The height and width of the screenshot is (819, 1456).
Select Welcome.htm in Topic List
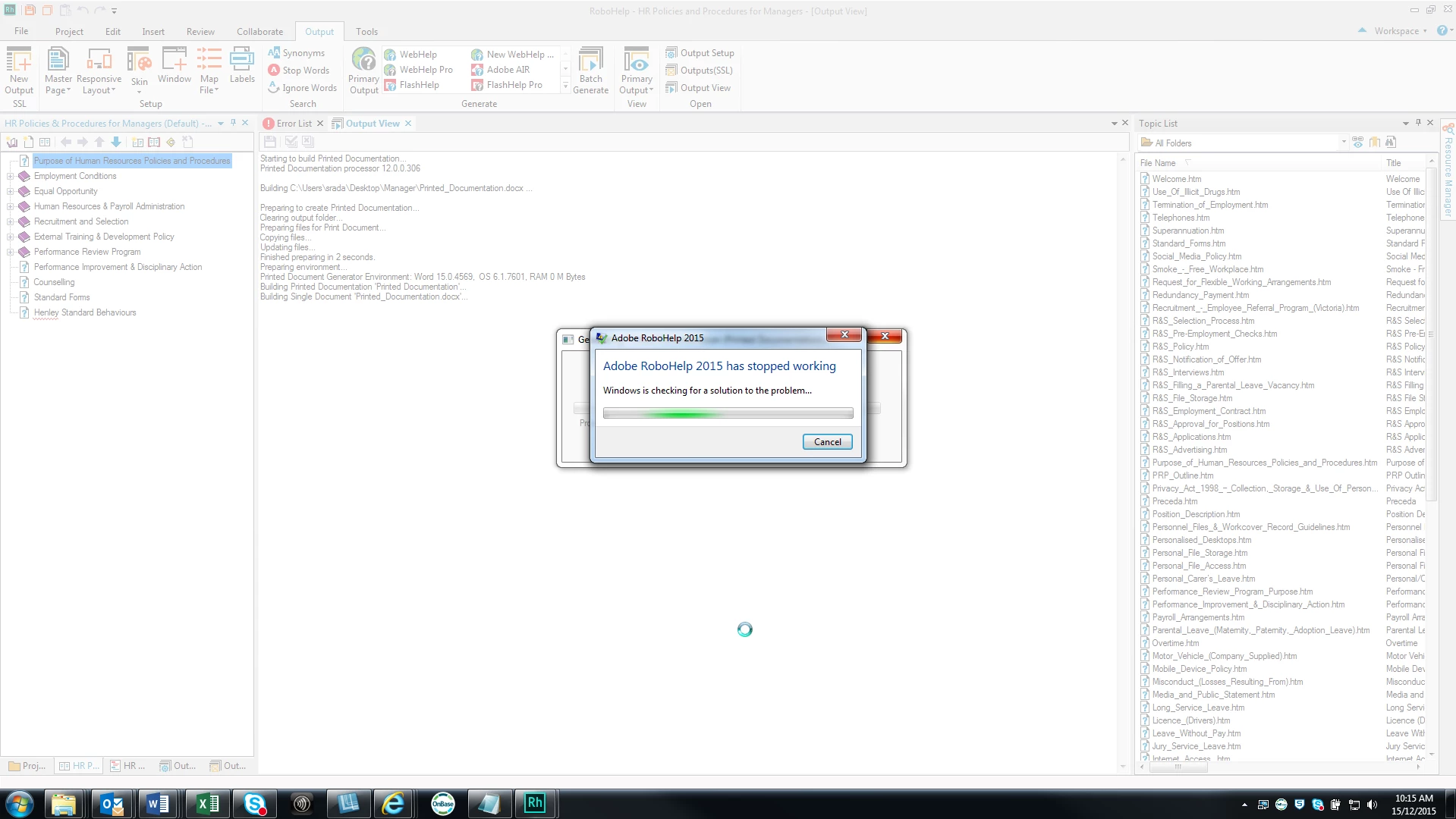[x=1177, y=179]
